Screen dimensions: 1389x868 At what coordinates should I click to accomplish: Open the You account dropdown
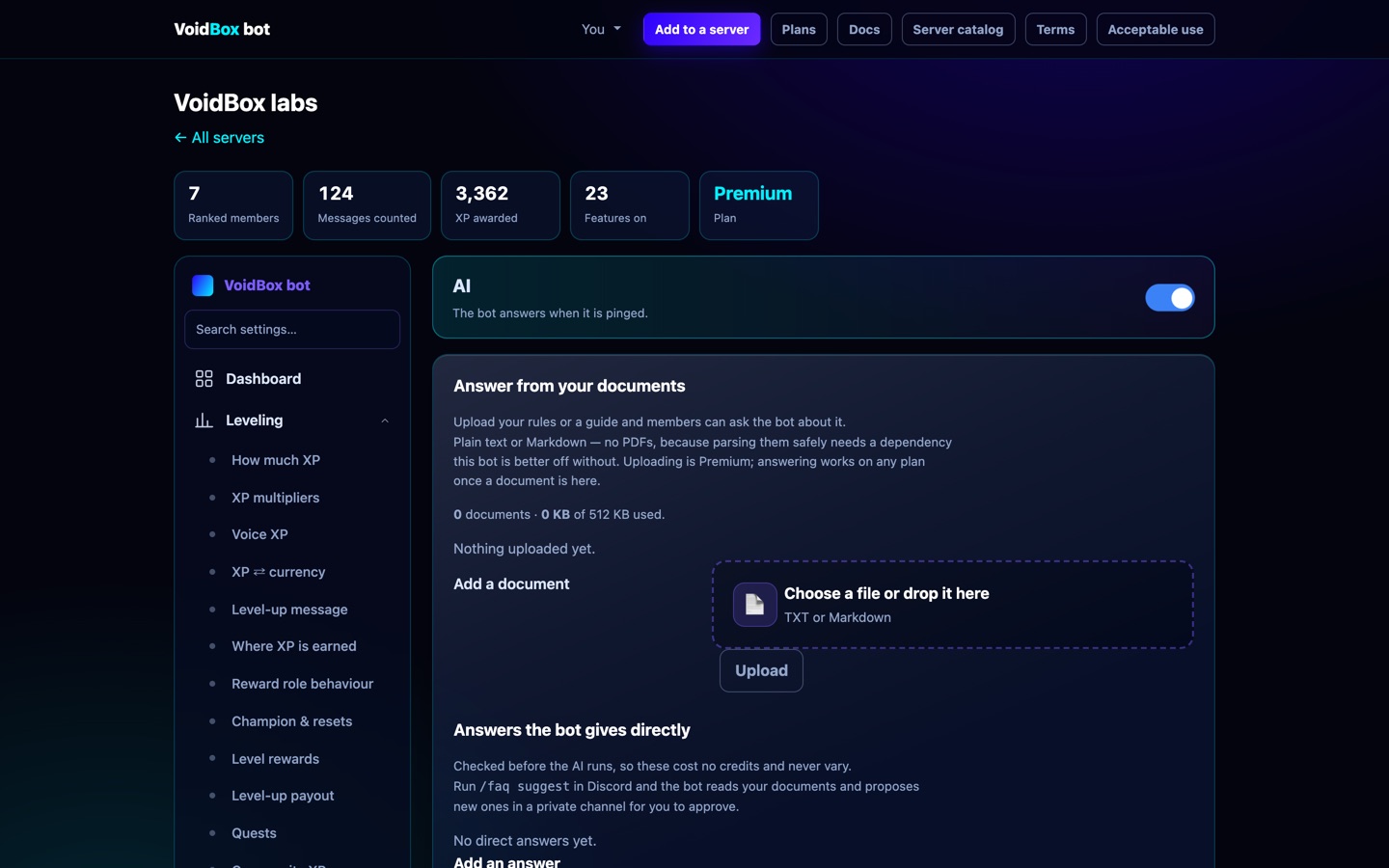pos(601,30)
